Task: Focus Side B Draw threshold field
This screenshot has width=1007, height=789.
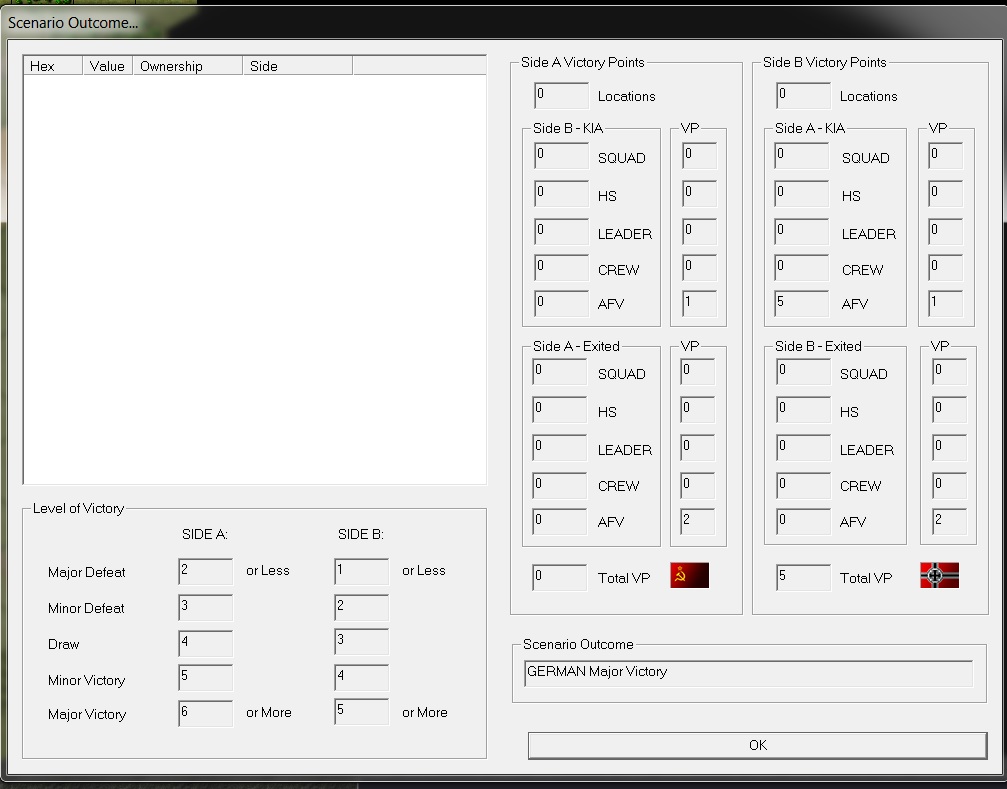Action: click(x=362, y=641)
